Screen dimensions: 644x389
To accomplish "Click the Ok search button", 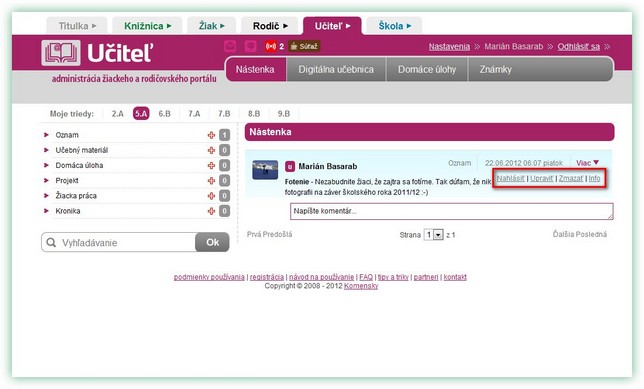I will [x=212, y=242].
